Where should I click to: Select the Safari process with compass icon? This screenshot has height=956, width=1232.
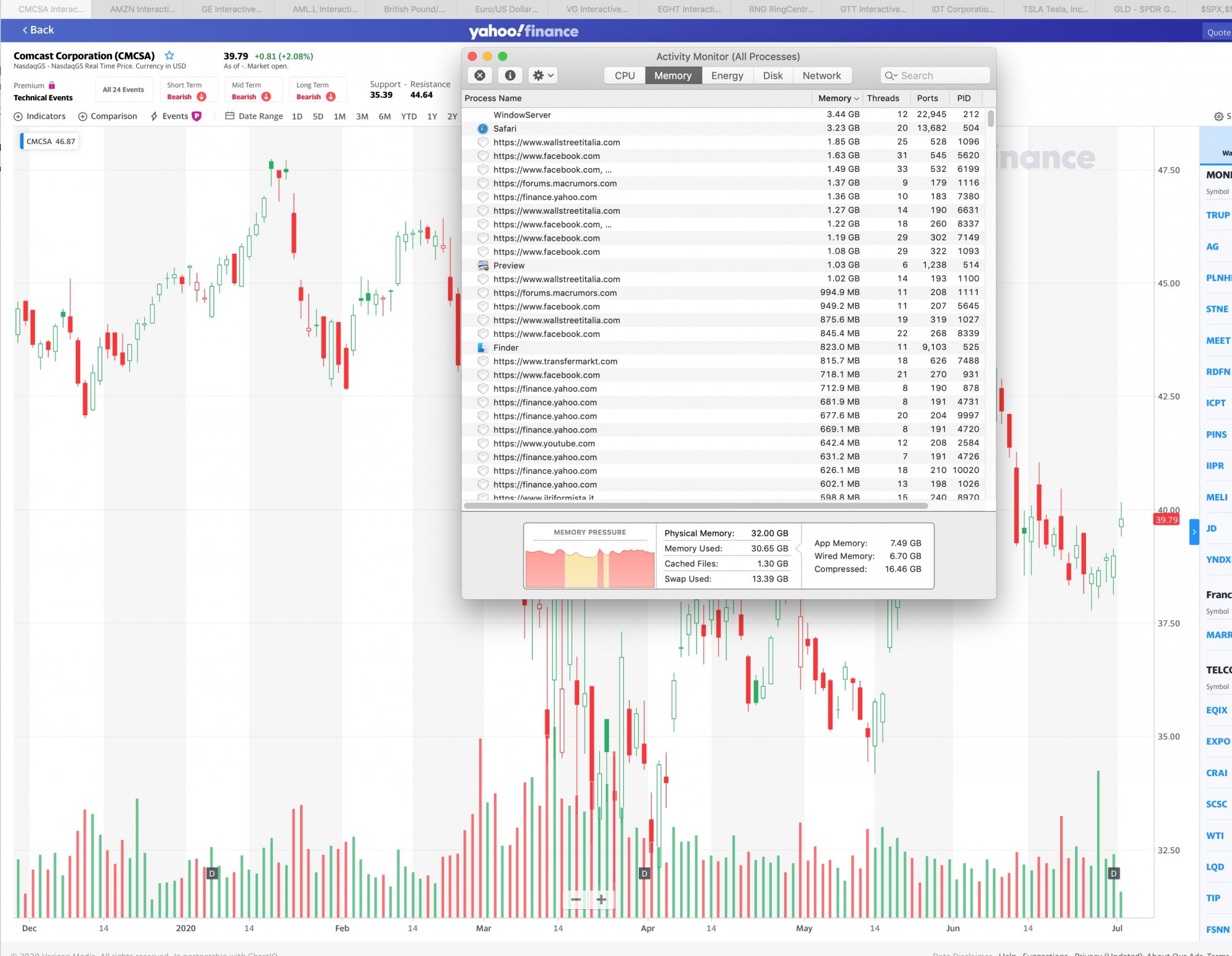(723, 128)
